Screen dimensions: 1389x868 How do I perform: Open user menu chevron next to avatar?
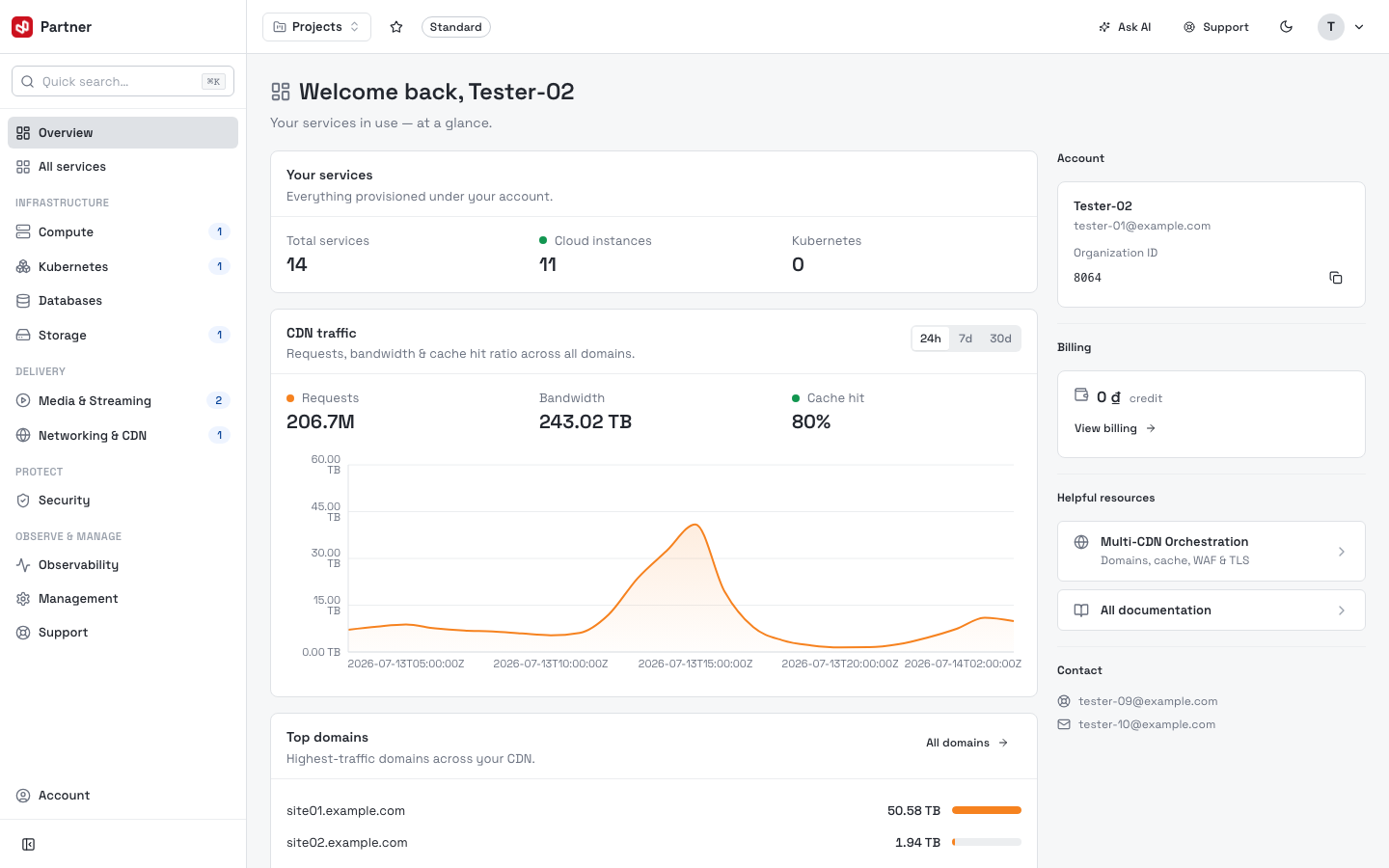click(1359, 27)
